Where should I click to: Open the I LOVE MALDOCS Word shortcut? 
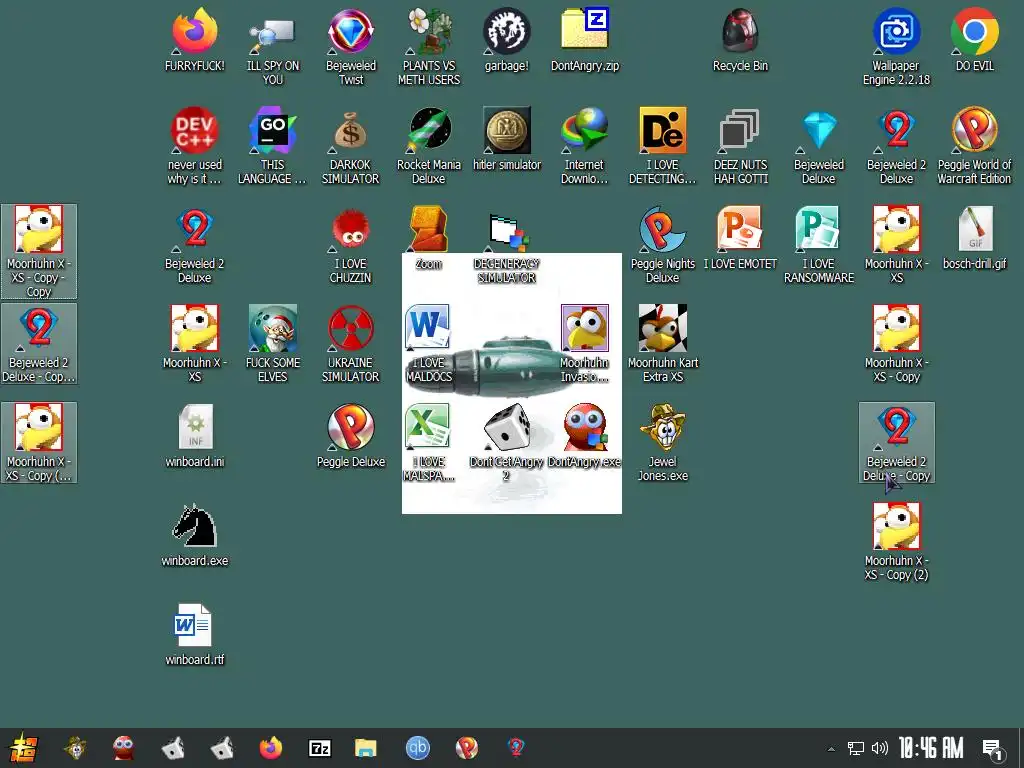(x=429, y=344)
